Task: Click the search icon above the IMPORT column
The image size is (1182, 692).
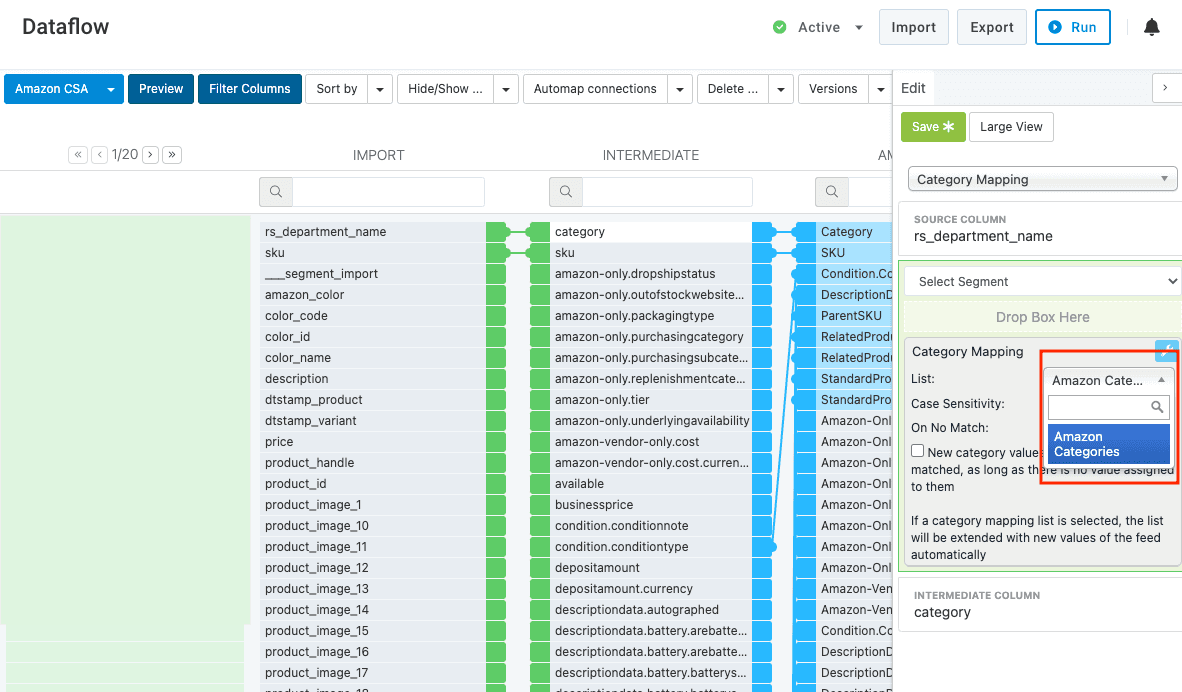Action: pos(276,192)
